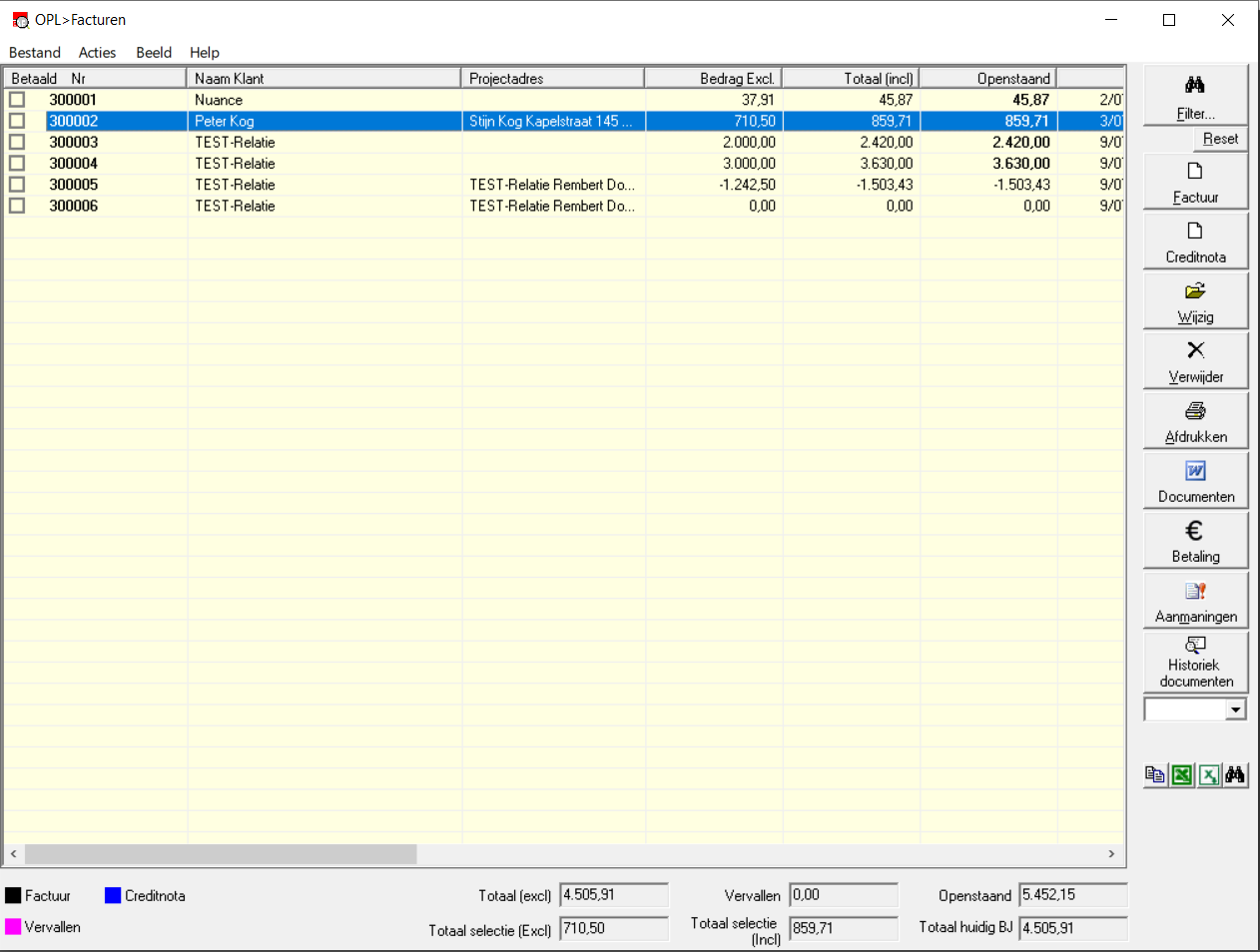Image resolution: width=1260 pixels, height=952 pixels.
Task: Click customer name Nuance
Action: pos(219,100)
